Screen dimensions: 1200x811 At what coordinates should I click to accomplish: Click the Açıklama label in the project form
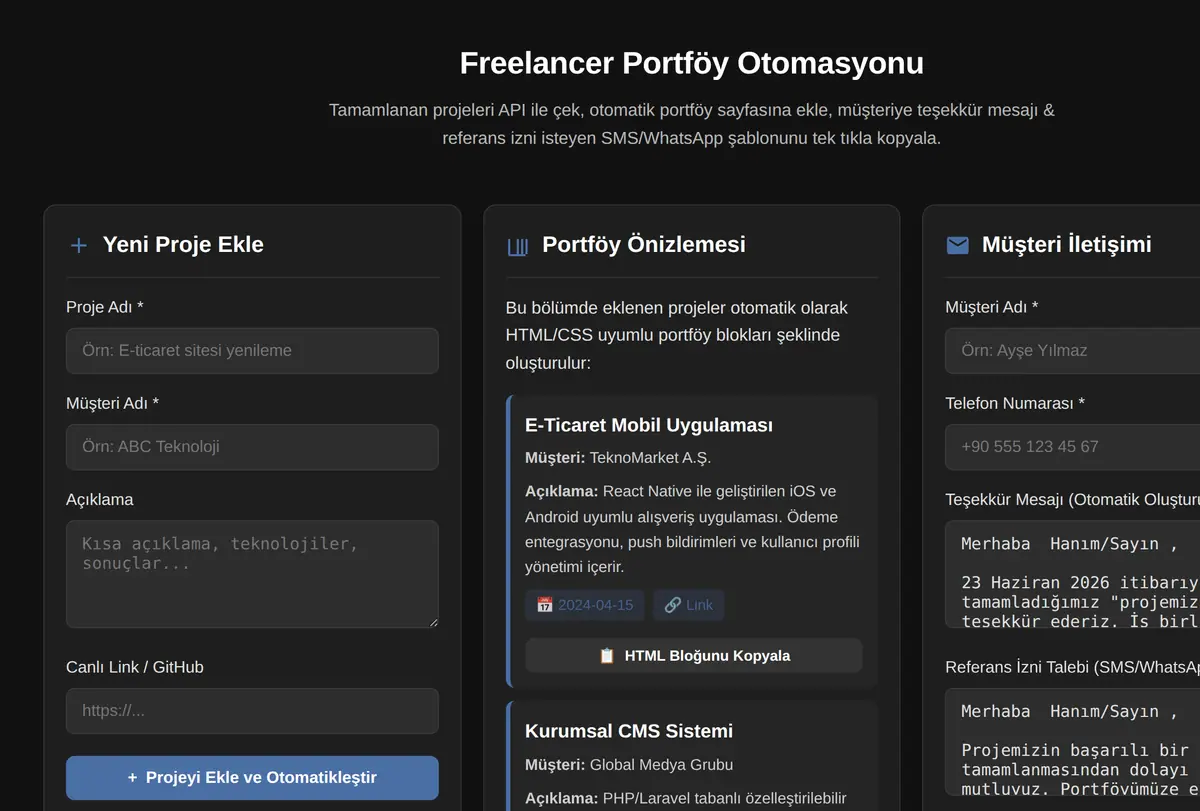[x=100, y=499]
